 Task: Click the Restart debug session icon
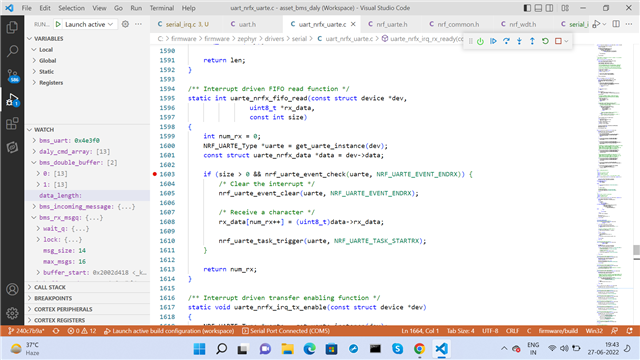point(545,41)
